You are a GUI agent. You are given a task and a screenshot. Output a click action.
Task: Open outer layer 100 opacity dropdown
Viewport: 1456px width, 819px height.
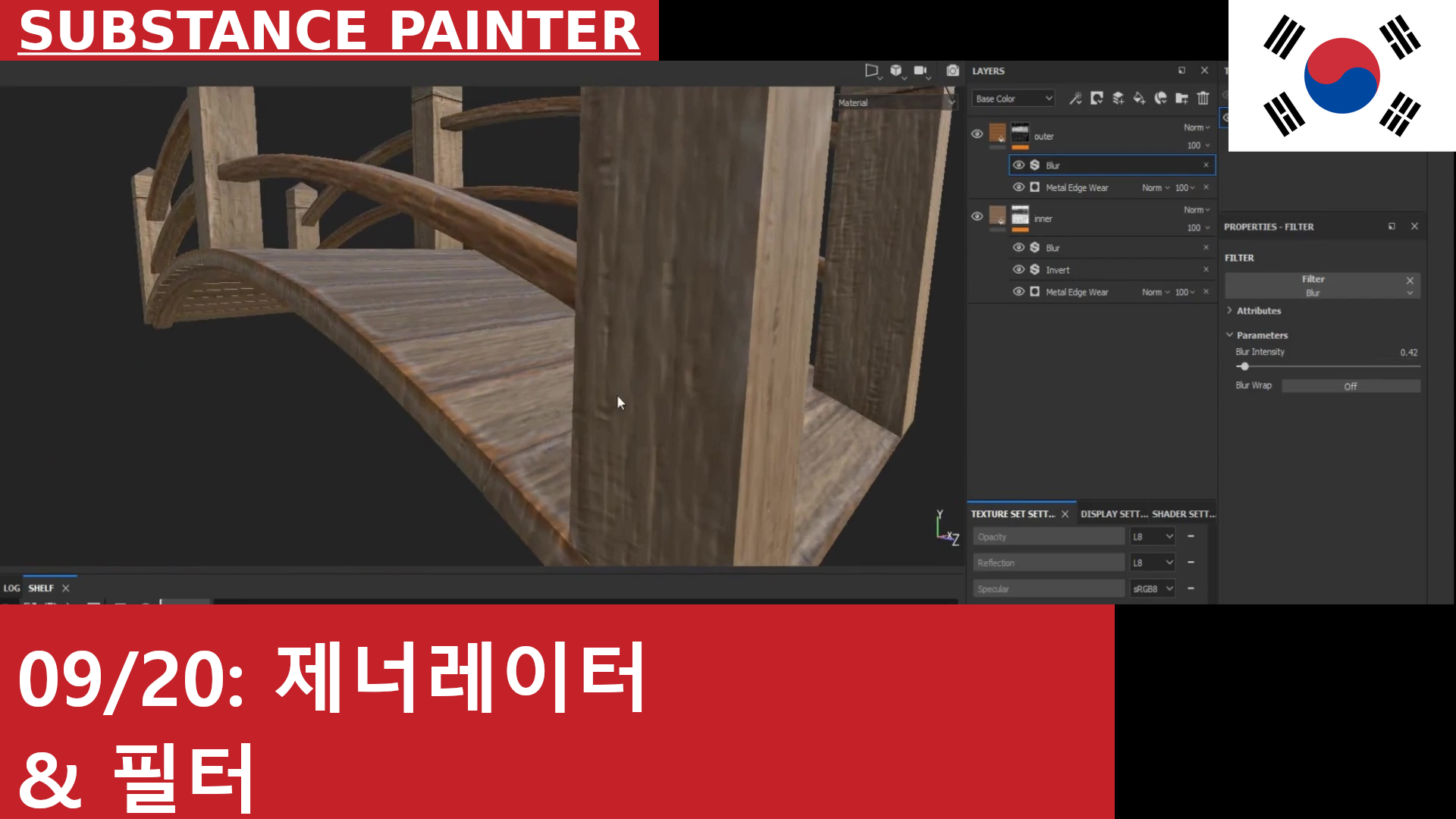pos(1198,145)
